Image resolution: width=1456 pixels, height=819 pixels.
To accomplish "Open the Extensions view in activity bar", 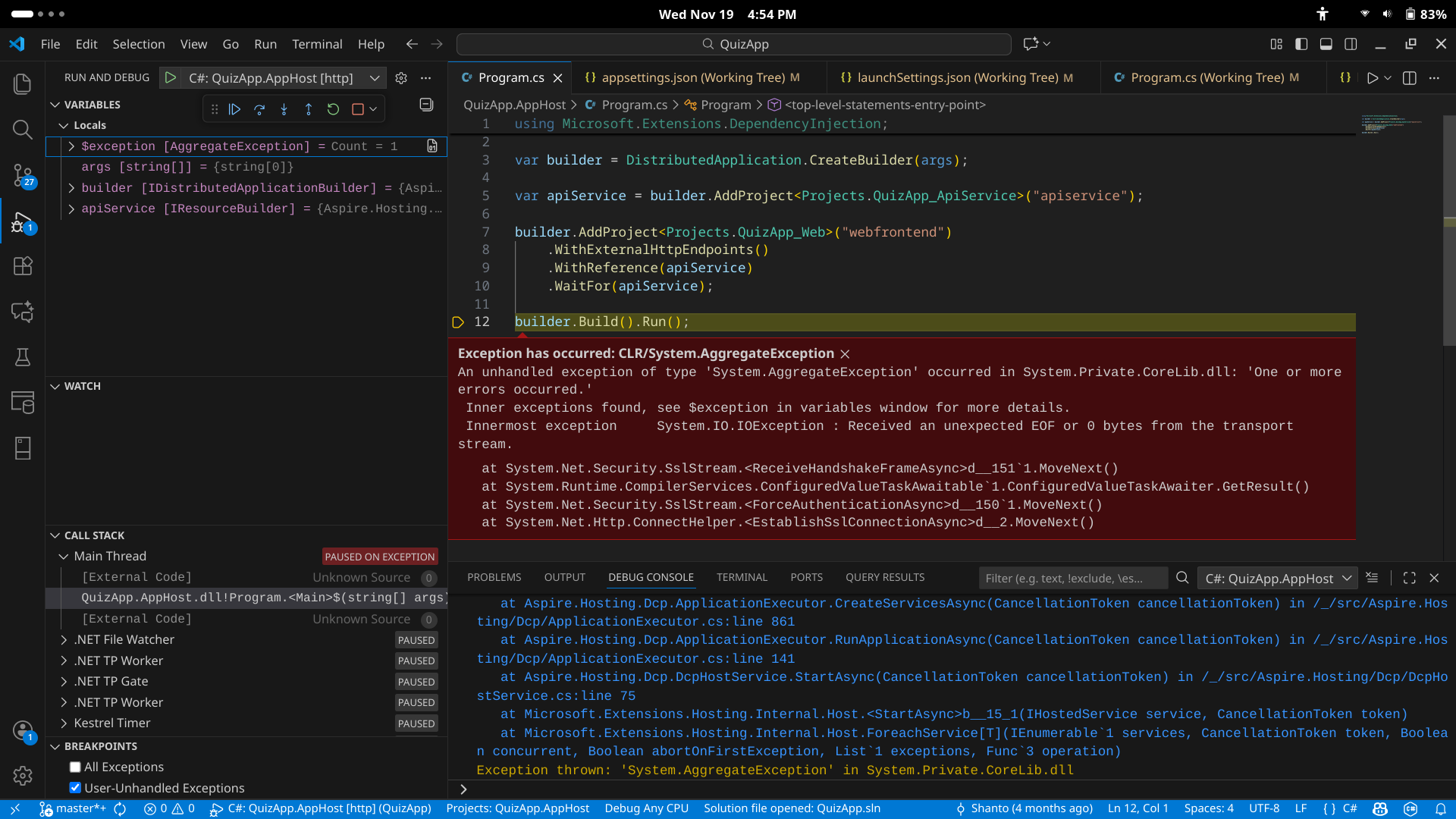I will pos(23,266).
